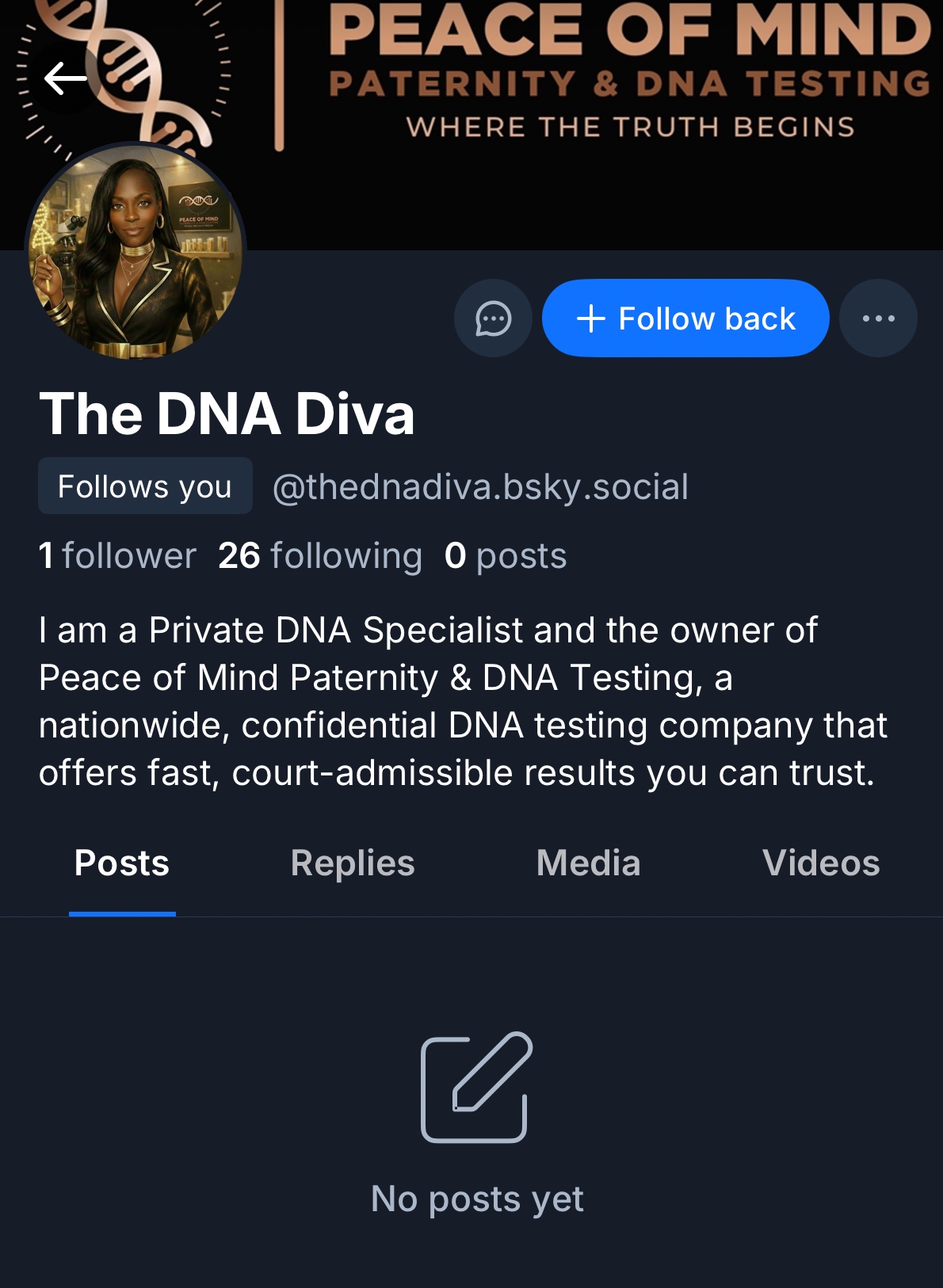Switch to the Replies tab
This screenshot has height=1288, width=943.
353,863
